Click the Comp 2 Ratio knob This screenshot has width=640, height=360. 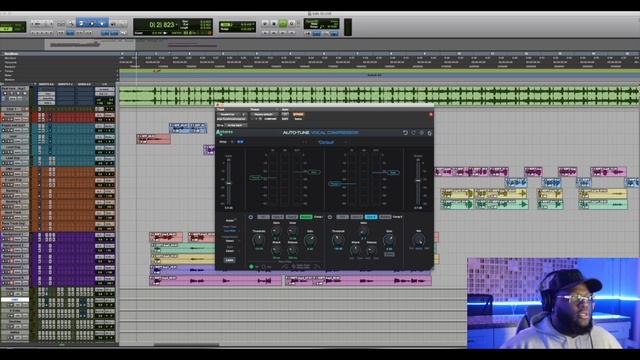[x=363, y=231]
